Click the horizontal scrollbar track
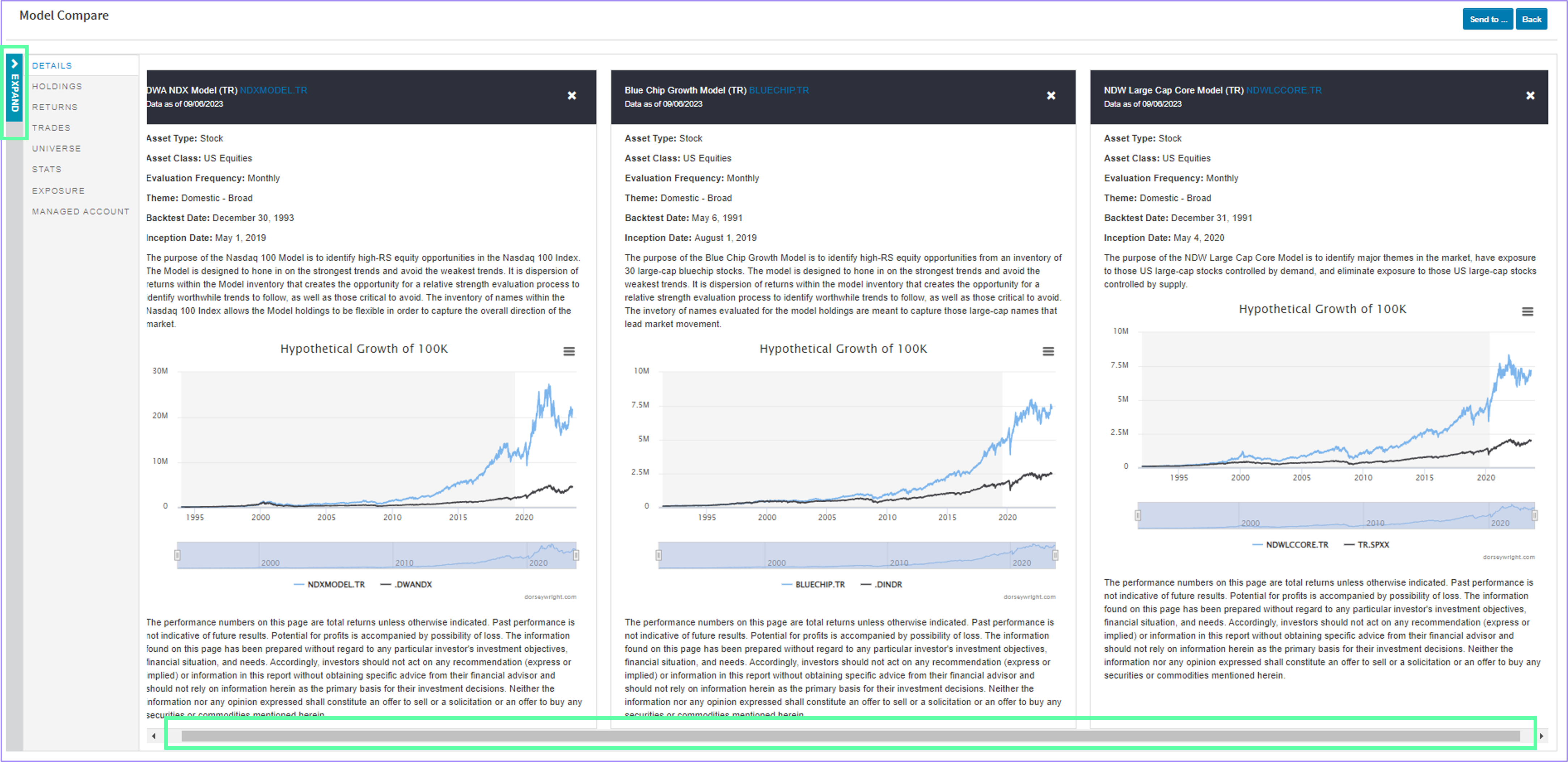This screenshot has height=762, width=1568. 850,736
